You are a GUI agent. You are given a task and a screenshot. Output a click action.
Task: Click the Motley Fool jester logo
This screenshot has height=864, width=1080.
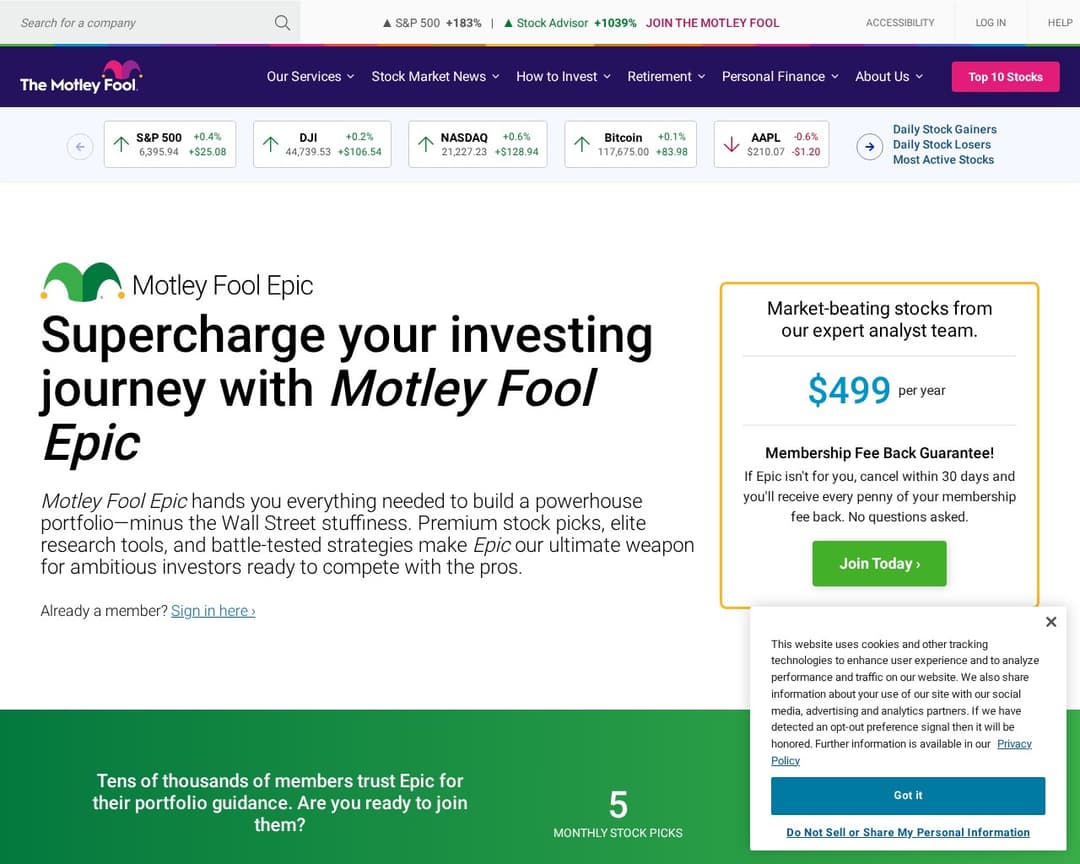pyautogui.click(x=80, y=76)
